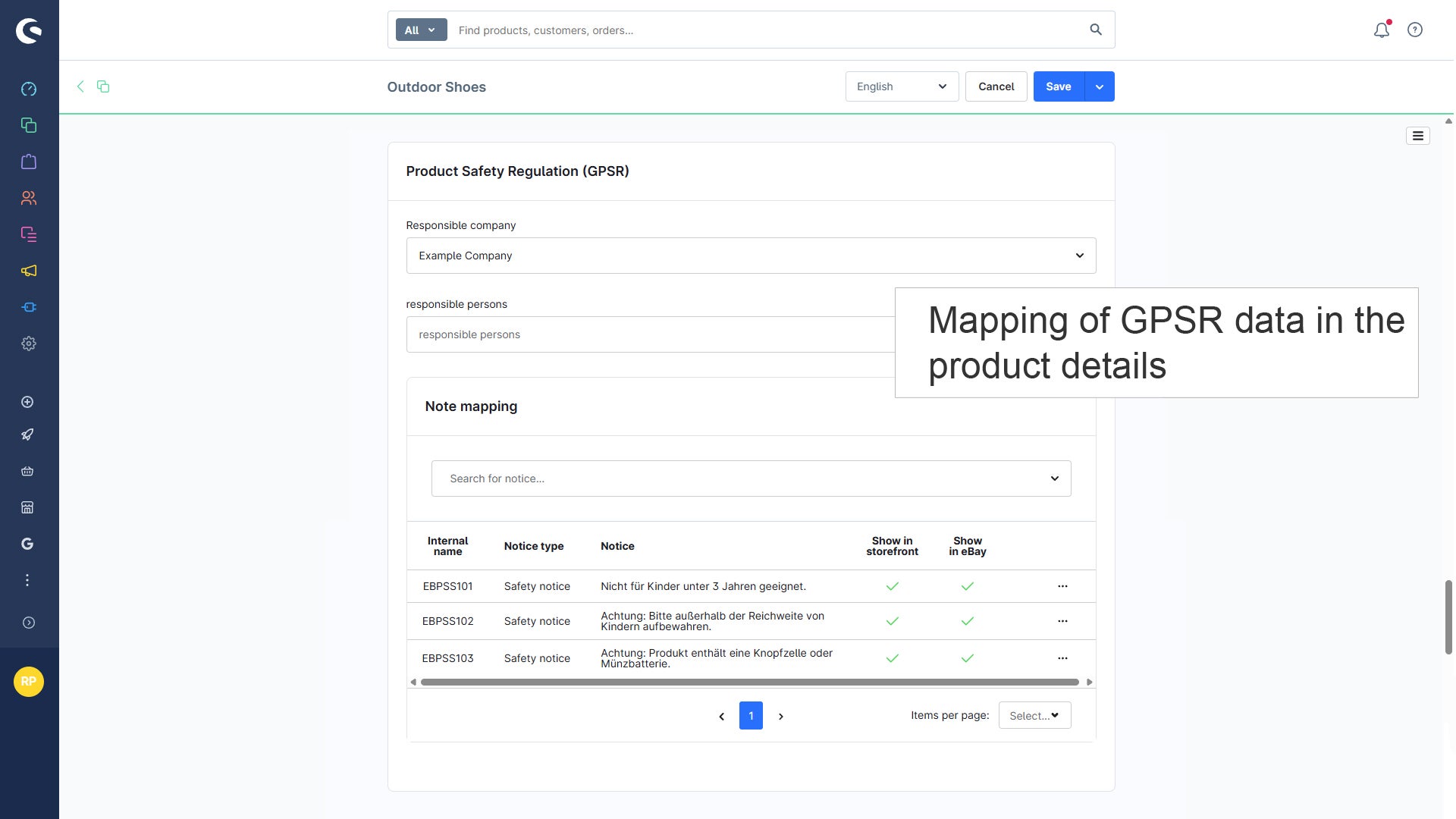Image resolution: width=1456 pixels, height=819 pixels.
Task: Click the Google G sidebar icon
Action: pyautogui.click(x=27, y=544)
